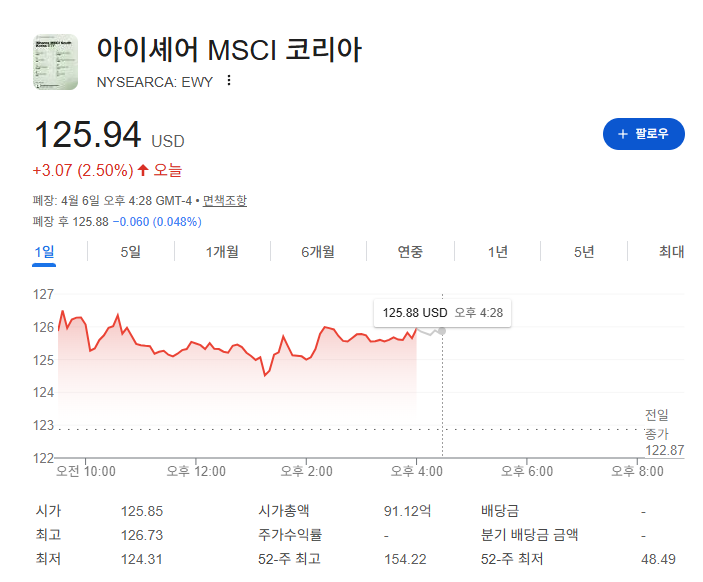This screenshot has width=703, height=582.
Task: Click the gray after-hours marker dot on chart
Action: coord(442,331)
